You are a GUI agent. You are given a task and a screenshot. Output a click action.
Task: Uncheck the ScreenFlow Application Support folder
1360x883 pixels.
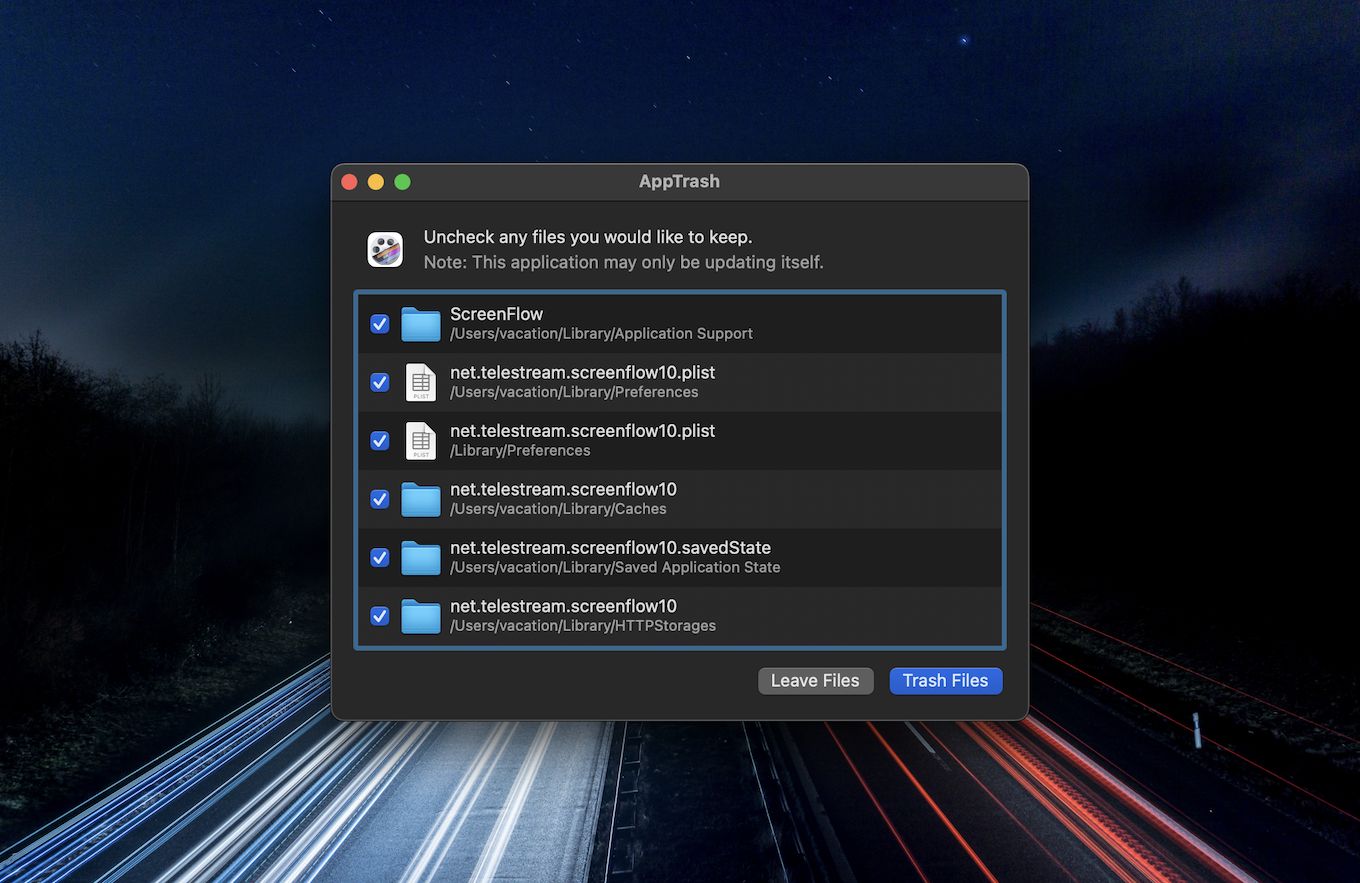tap(379, 323)
